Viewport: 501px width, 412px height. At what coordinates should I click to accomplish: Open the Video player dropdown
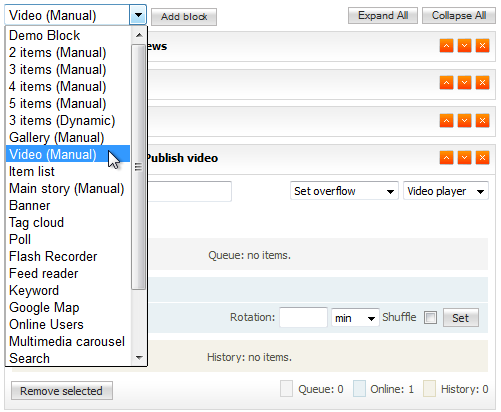click(446, 191)
